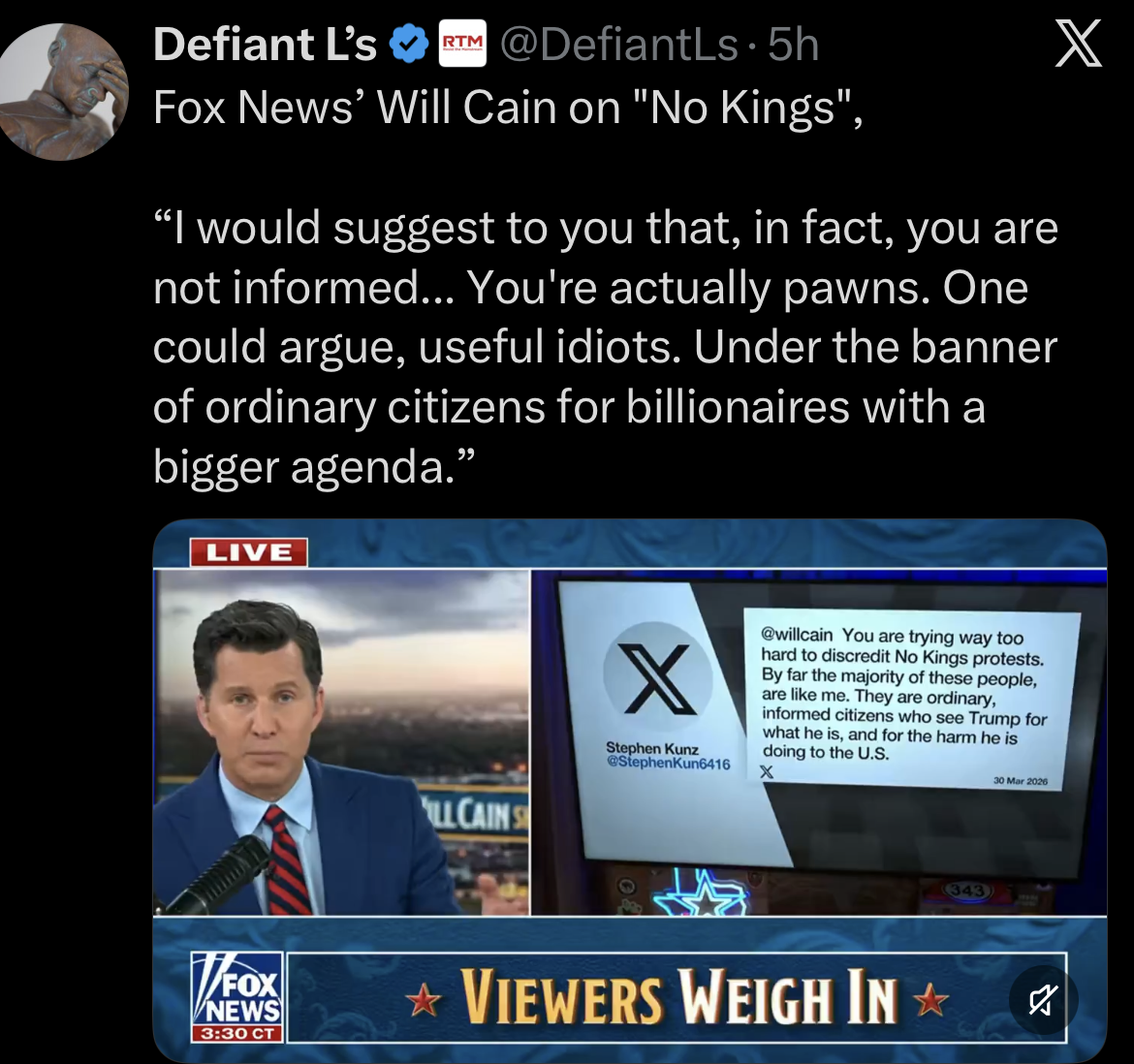The height and width of the screenshot is (1064, 1134).
Task: Play the Will Cain video frame
Action: click(630, 790)
